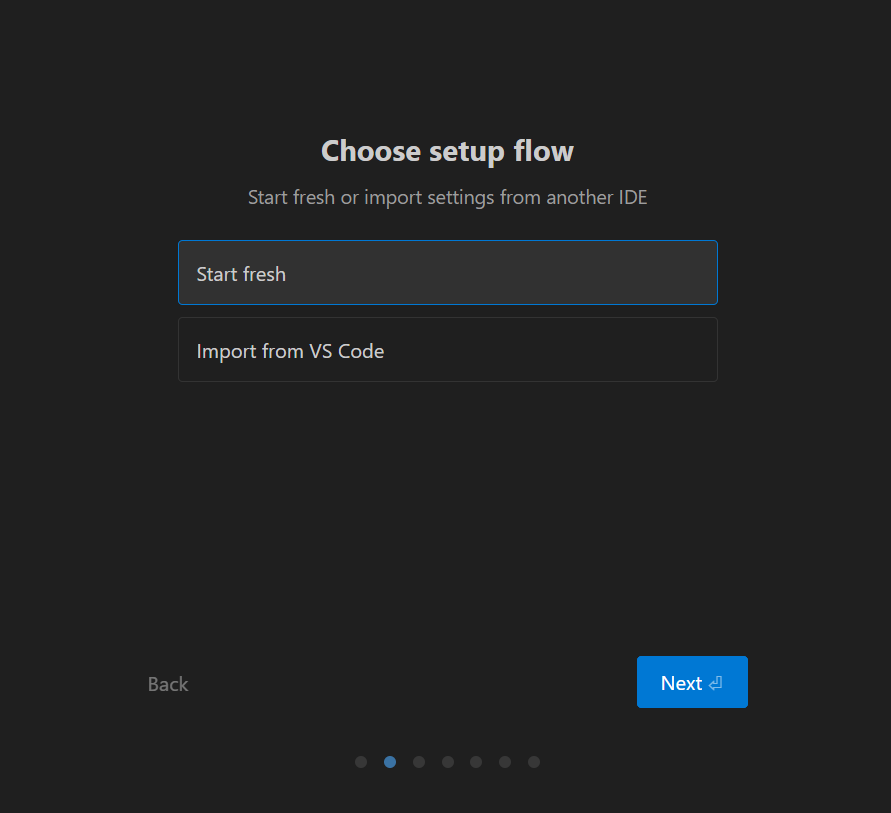Click the Next button
The image size is (891, 813).
click(691, 682)
